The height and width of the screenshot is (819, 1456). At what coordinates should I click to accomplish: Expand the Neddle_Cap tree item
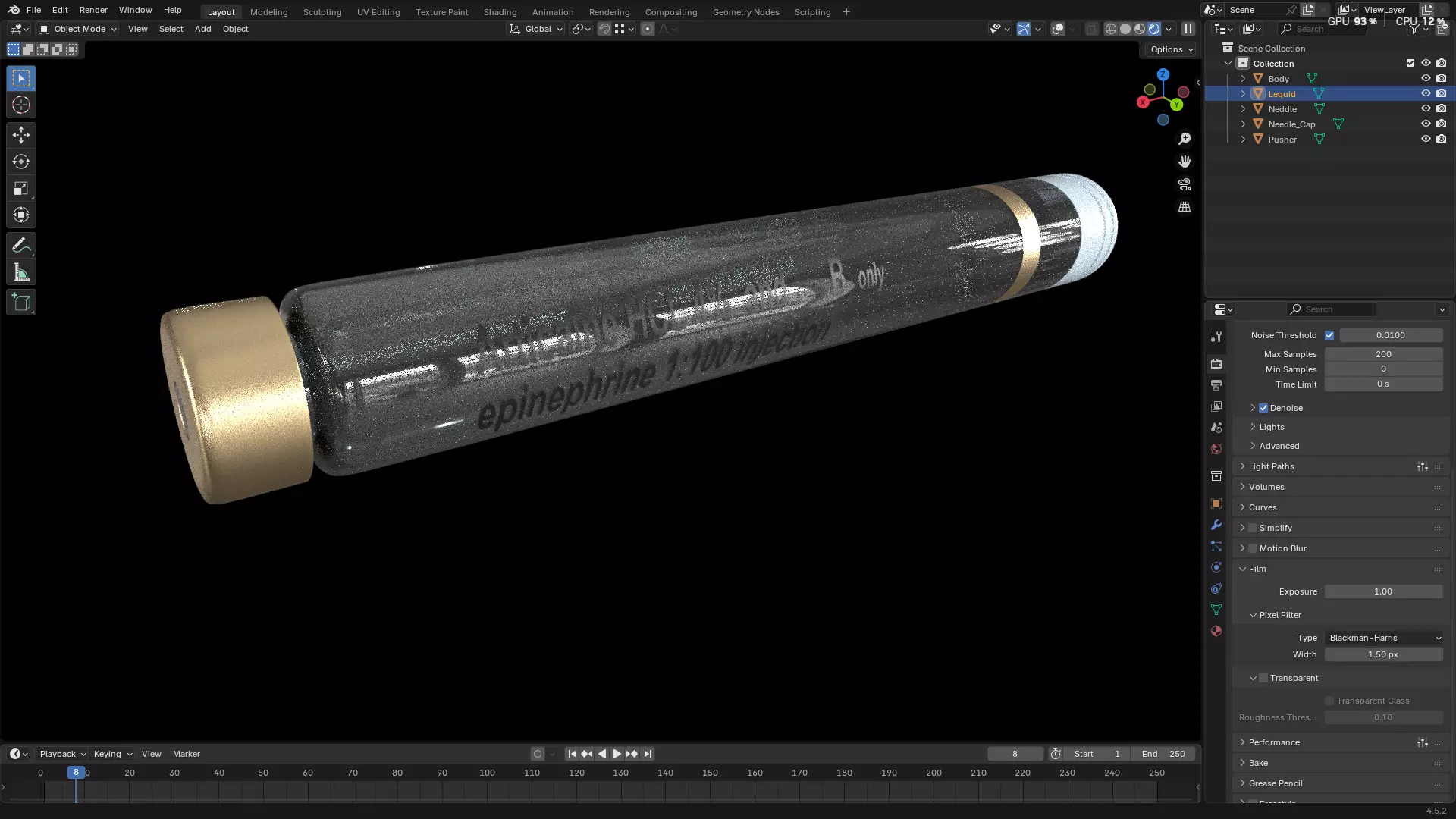(x=1243, y=124)
